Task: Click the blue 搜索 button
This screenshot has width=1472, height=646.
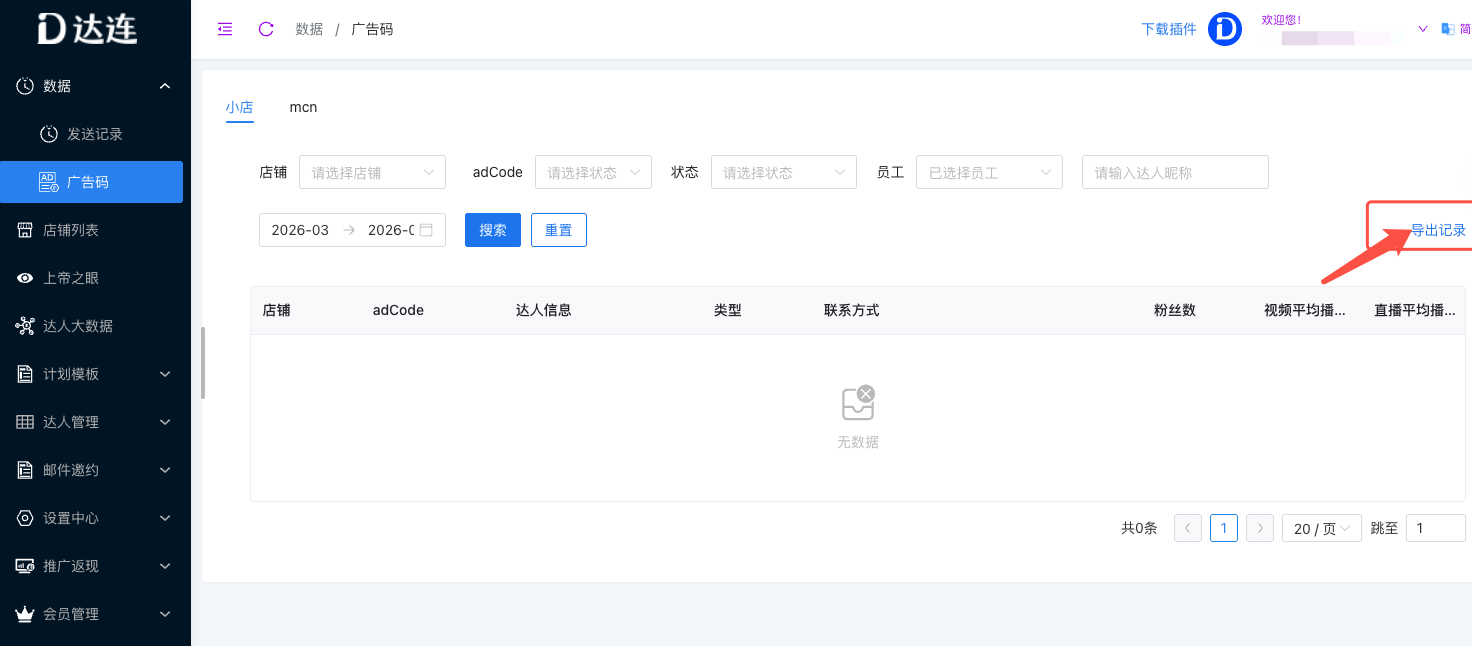Action: click(x=492, y=230)
